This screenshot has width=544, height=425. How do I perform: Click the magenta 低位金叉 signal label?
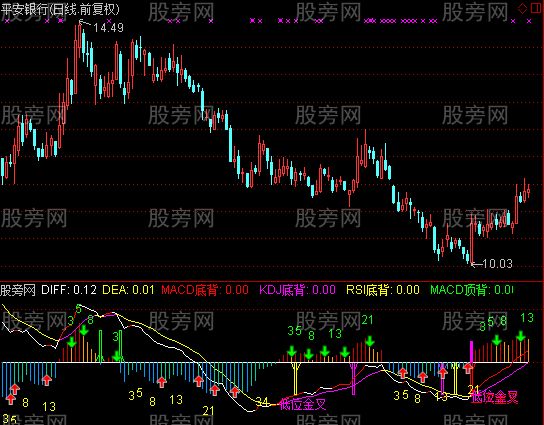point(303,404)
